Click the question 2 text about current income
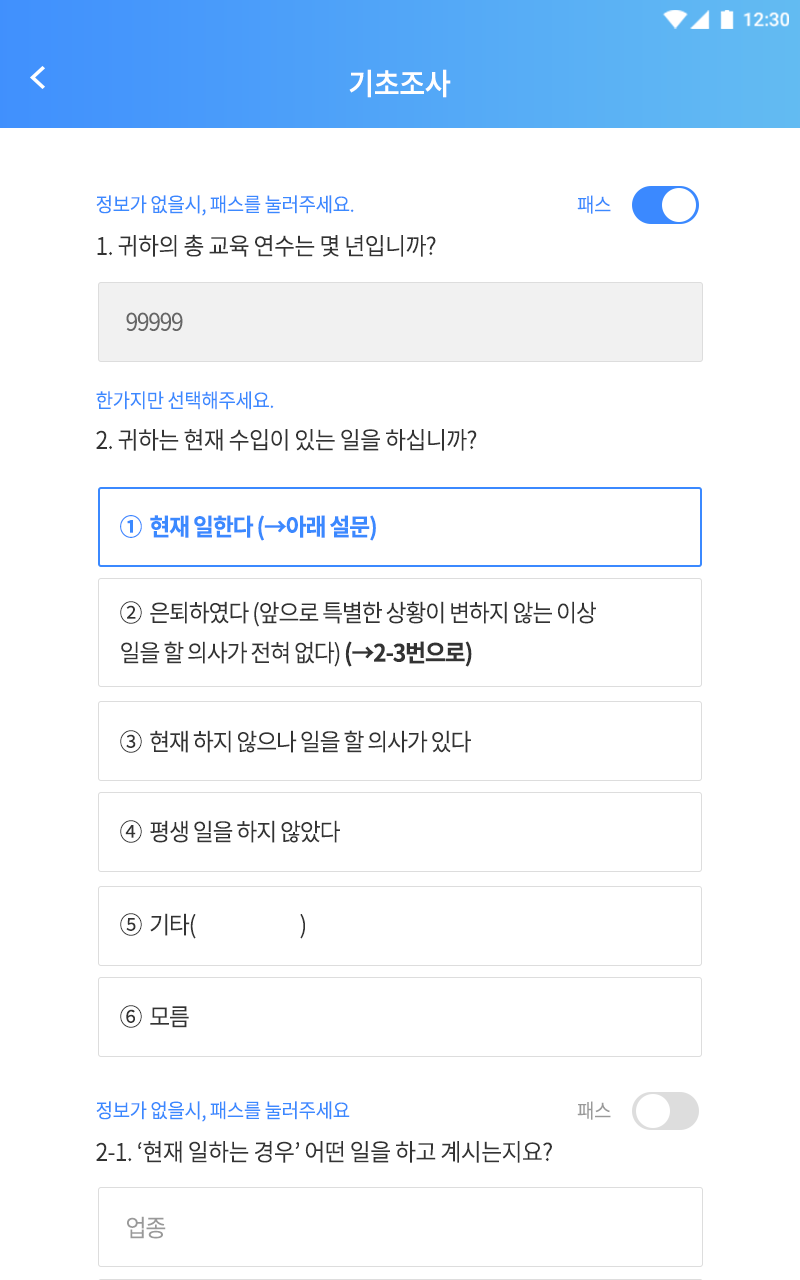 [x=286, y=440]
